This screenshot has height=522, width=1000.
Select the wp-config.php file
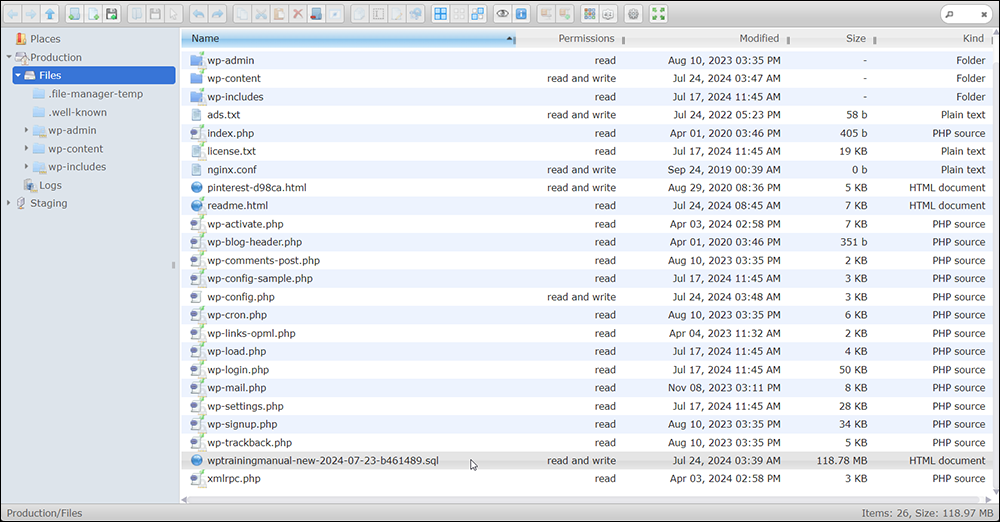(587, 297)
